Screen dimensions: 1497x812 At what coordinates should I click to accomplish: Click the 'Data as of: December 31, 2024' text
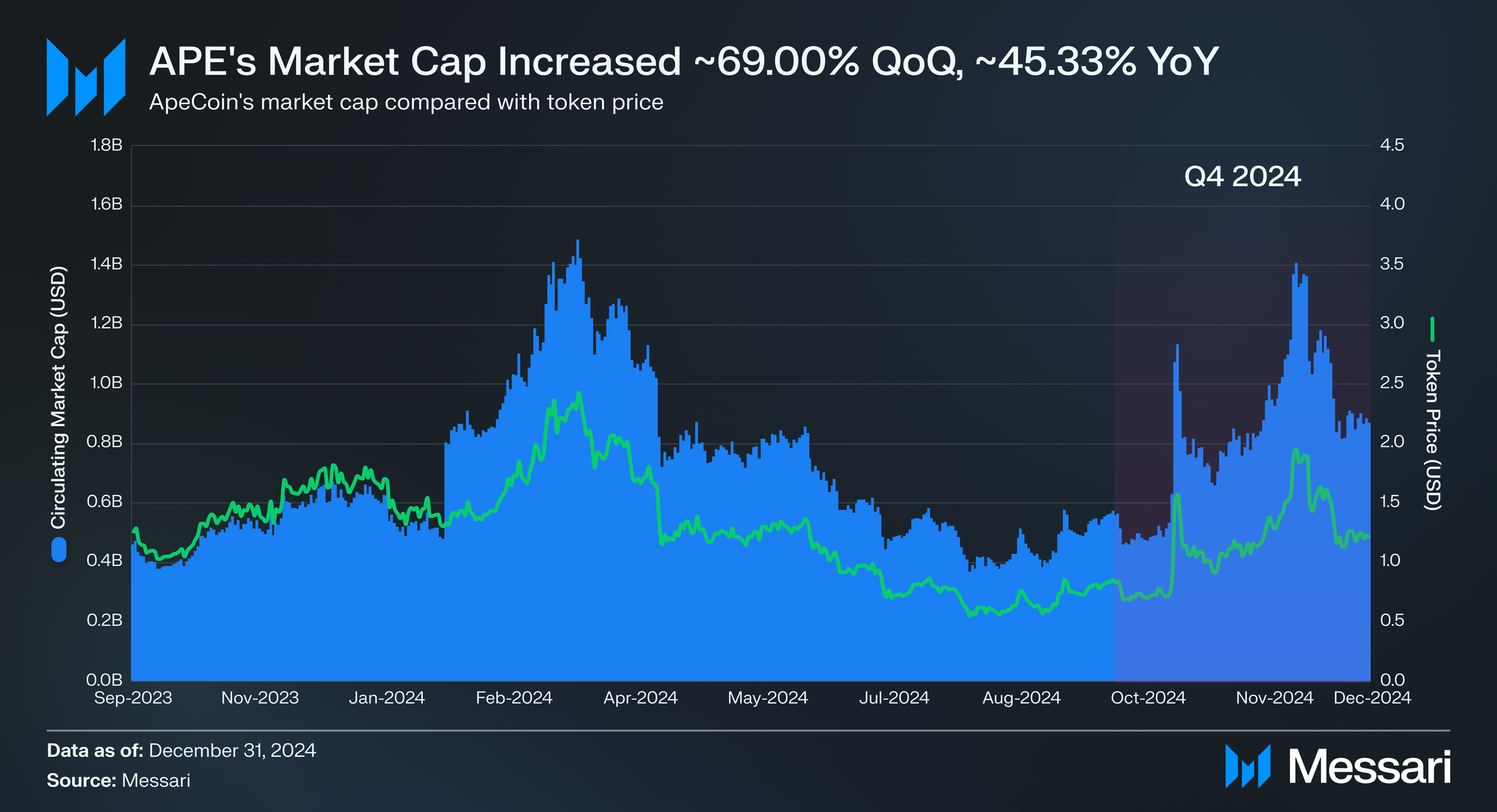(x=181, y=751)
